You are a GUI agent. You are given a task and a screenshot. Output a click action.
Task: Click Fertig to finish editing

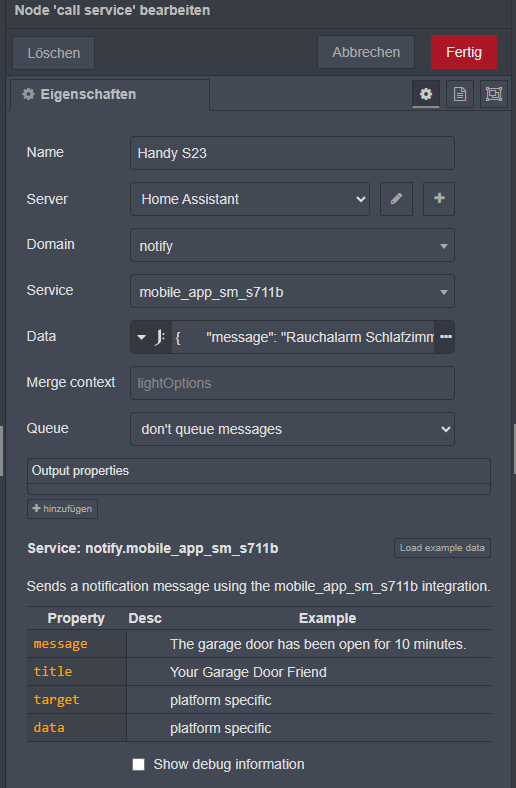pyautogui.click(x=464, y=52)
